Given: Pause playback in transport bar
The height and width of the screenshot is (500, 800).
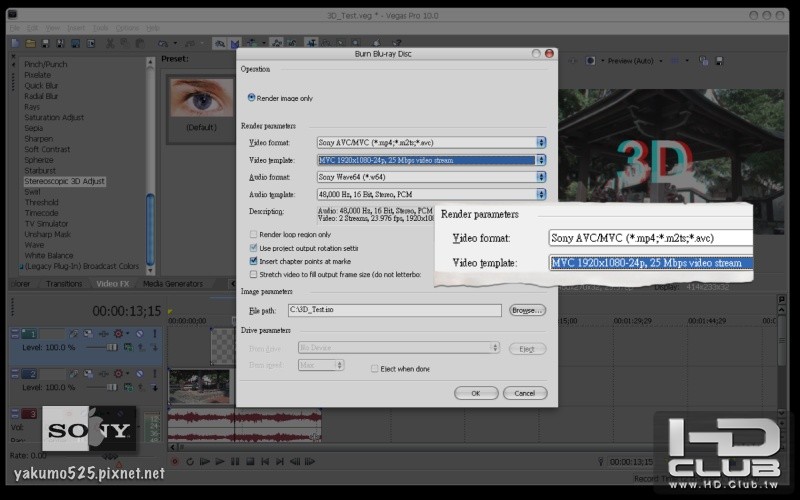Looking at the screenshot, I should [235, 462].
